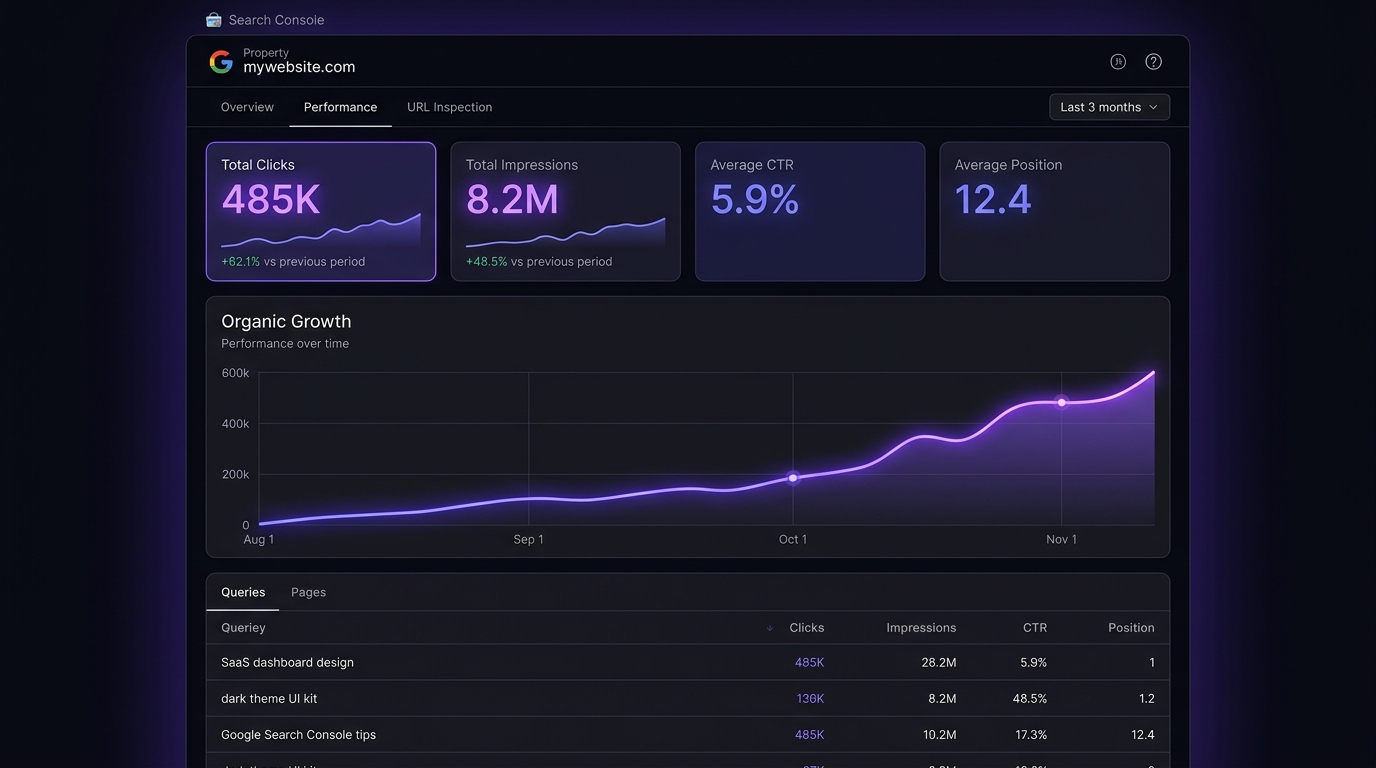Click the Total Impressions sparkline chart
Image resolution: width=1376 pixels, height=768 pixels.
point(565,232)
